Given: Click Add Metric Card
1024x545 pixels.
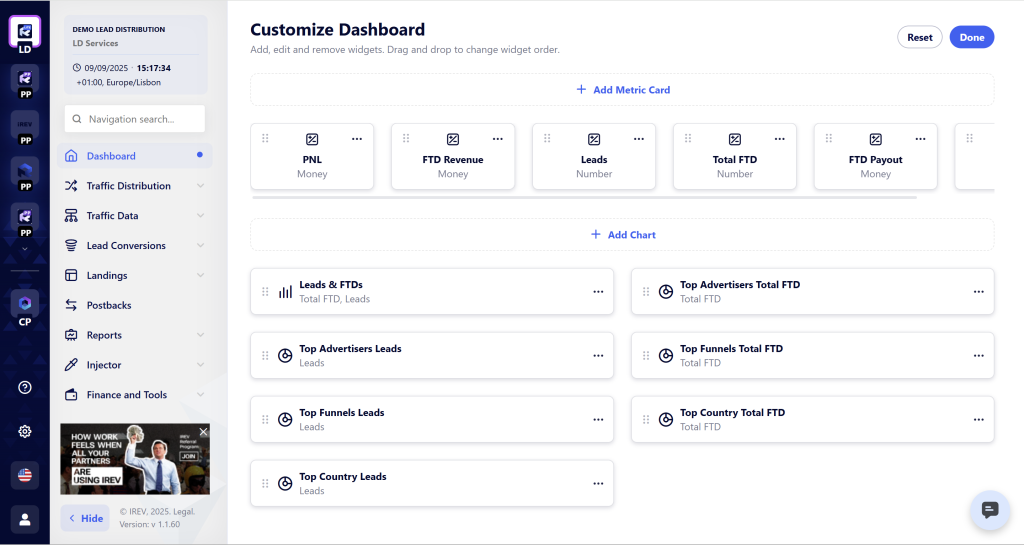Looking at the screenshot, I should point(622,90).
